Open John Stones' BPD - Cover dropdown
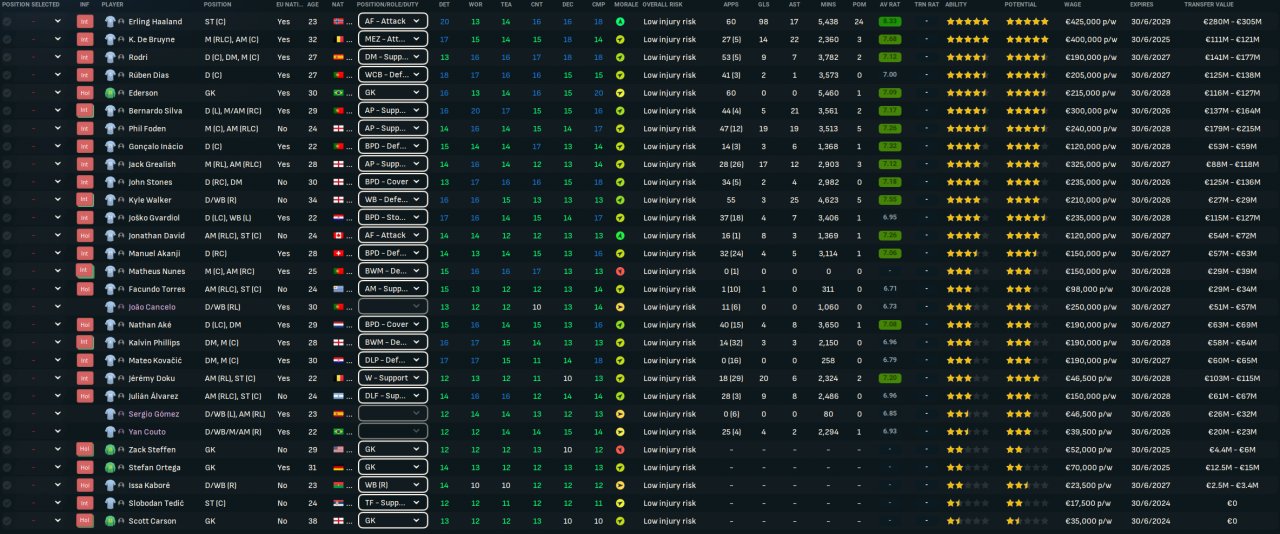Image resolution: width=1280 pixels, height=534 pixels. click(x=392, y=182)
